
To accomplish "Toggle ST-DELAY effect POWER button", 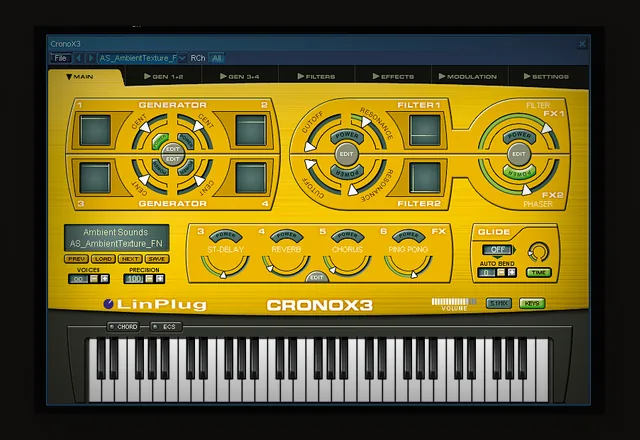I will point(225,236).
